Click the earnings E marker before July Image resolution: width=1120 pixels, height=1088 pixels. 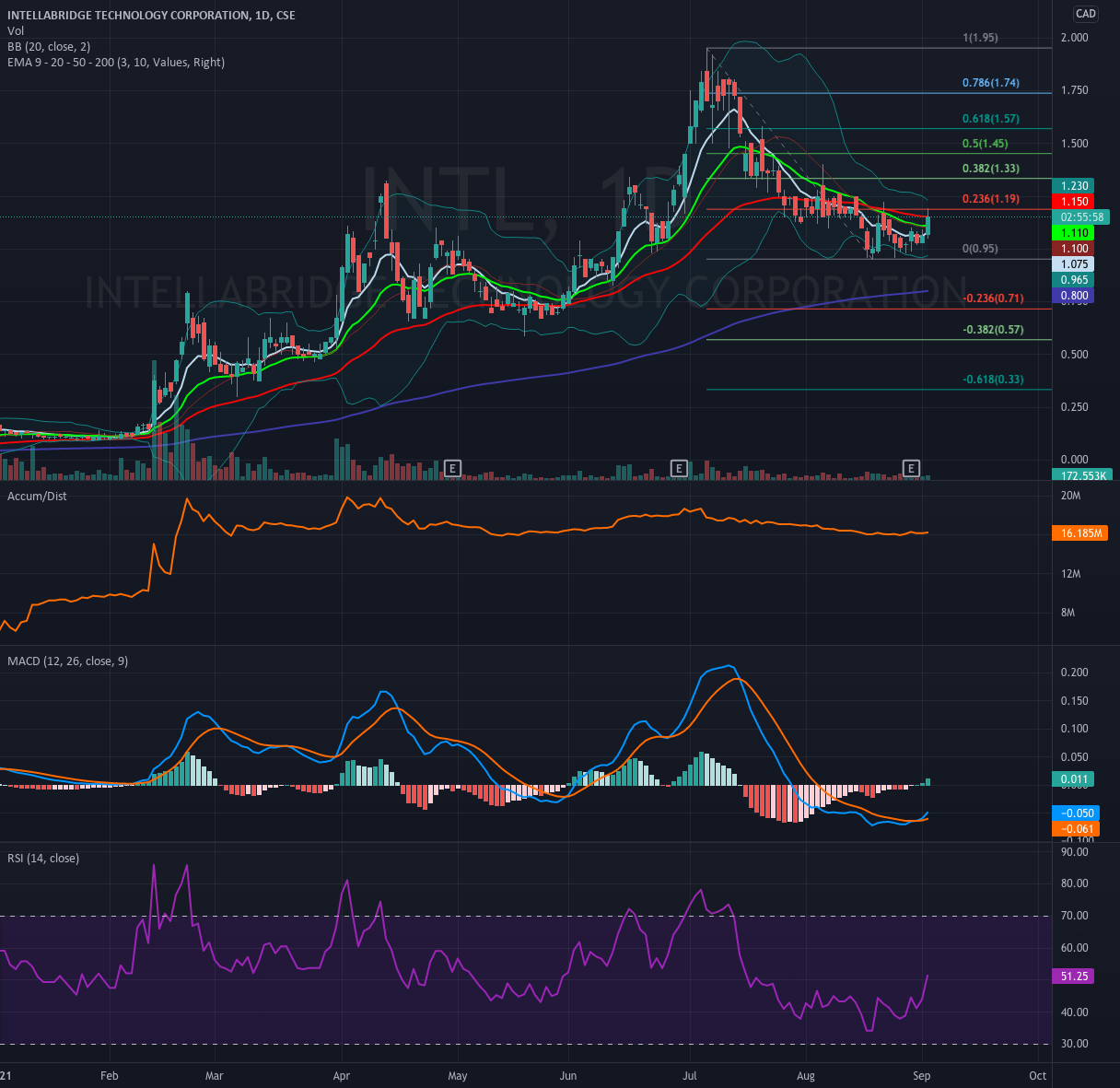click(x=679, y=469)
